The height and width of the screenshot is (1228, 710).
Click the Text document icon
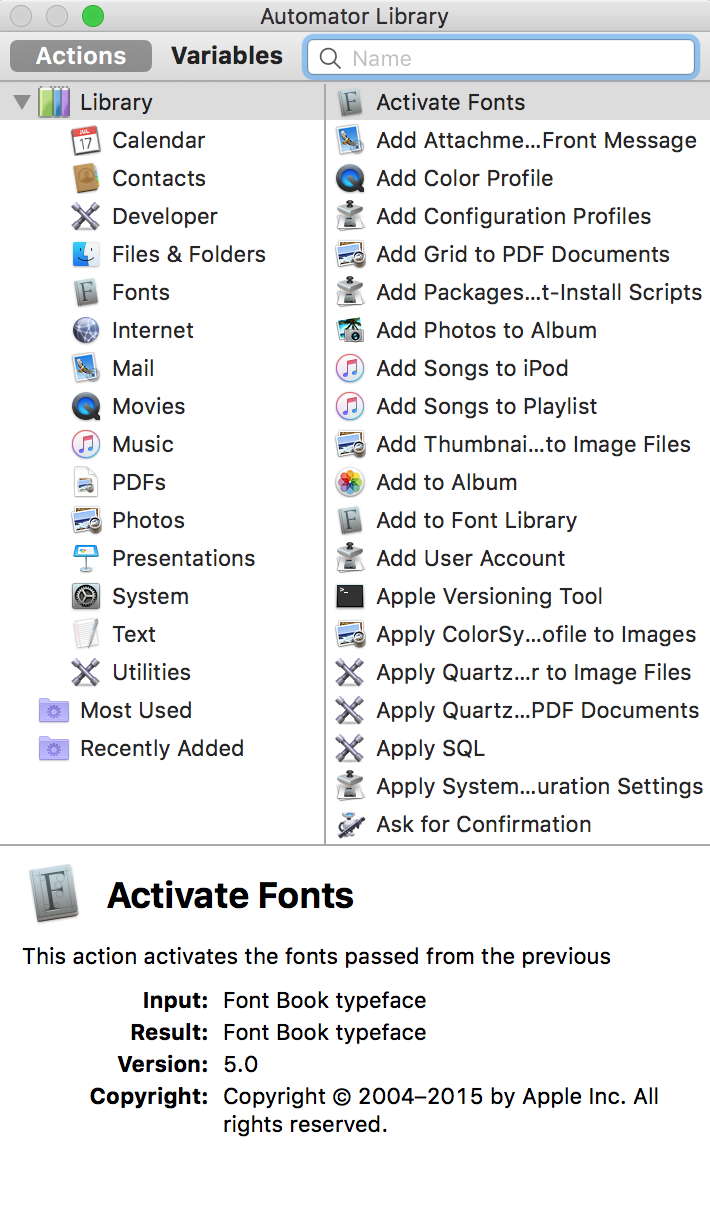(x=86, y=634)
